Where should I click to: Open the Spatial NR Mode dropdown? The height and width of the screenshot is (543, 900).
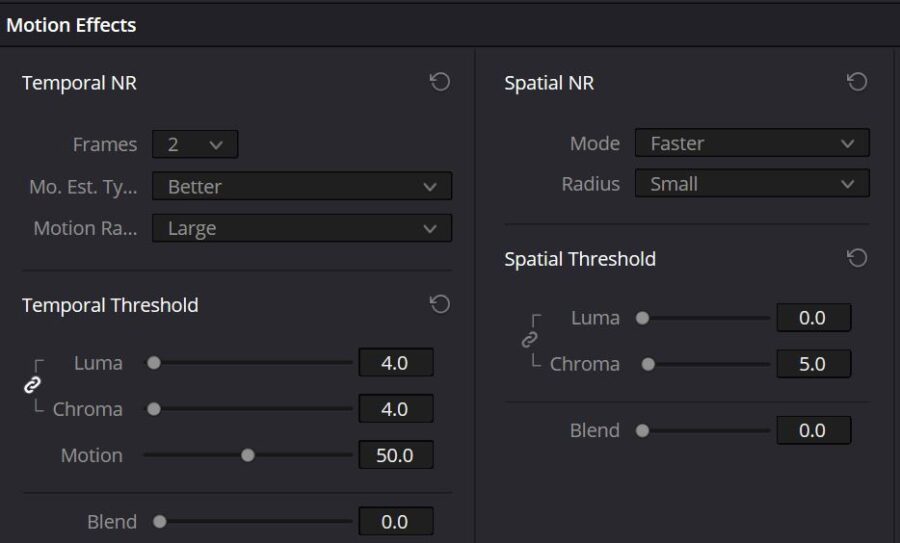click(751, 144)
